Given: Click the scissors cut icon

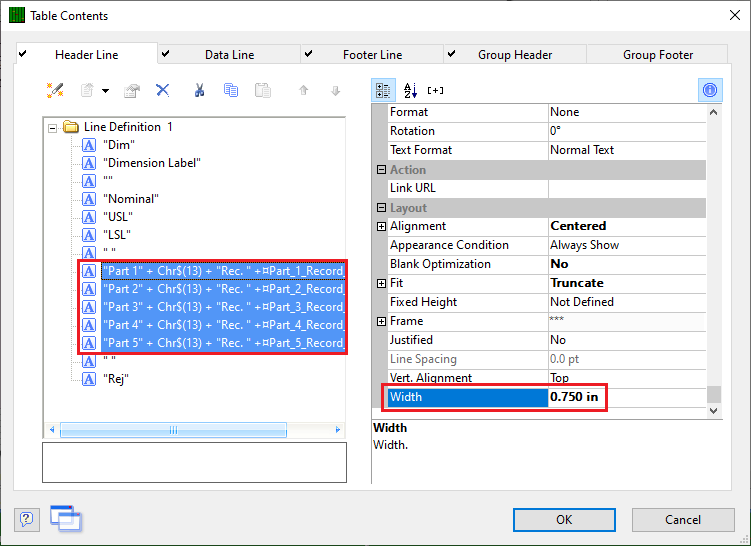Looking at the screenshot, I should (x=200, y=90).
